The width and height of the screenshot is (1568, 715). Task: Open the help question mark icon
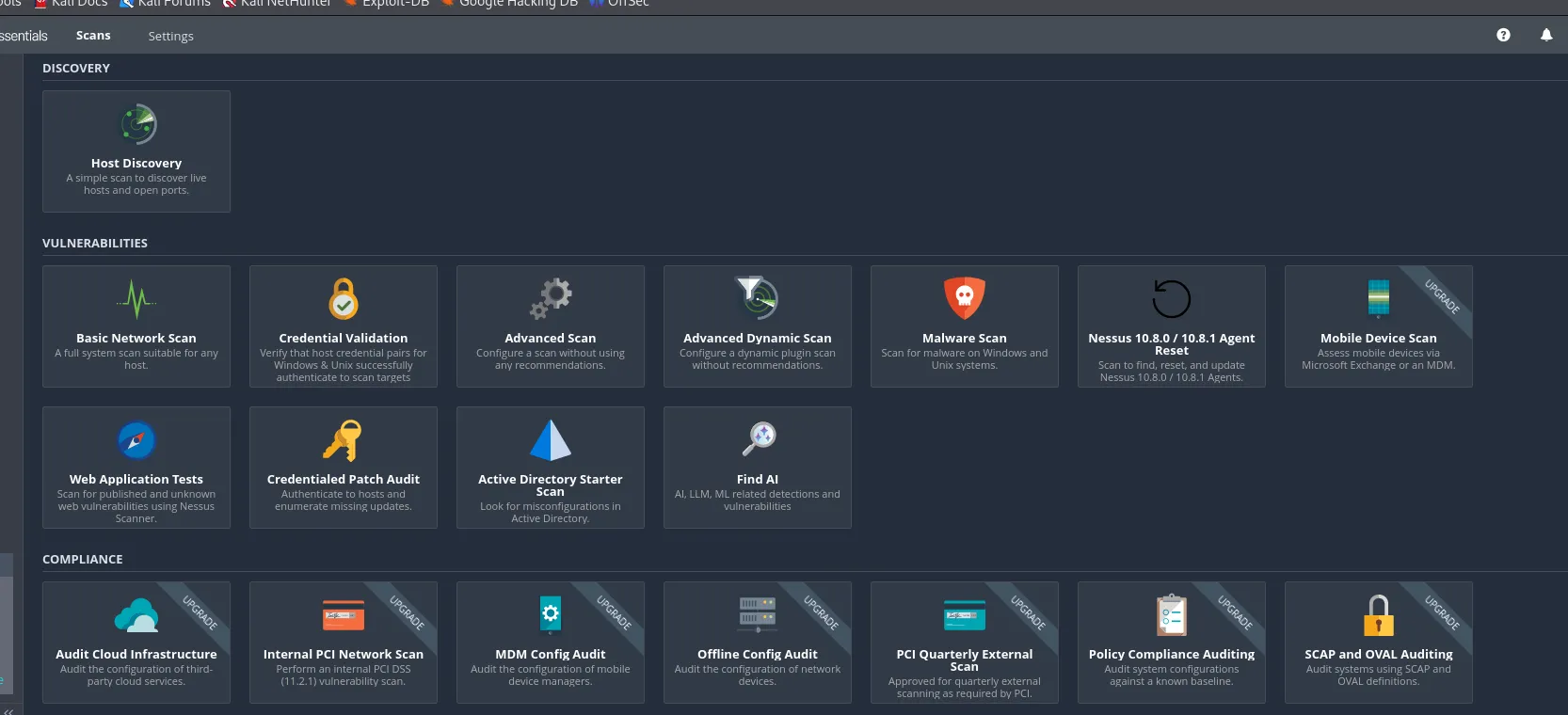click(1503, 35)
